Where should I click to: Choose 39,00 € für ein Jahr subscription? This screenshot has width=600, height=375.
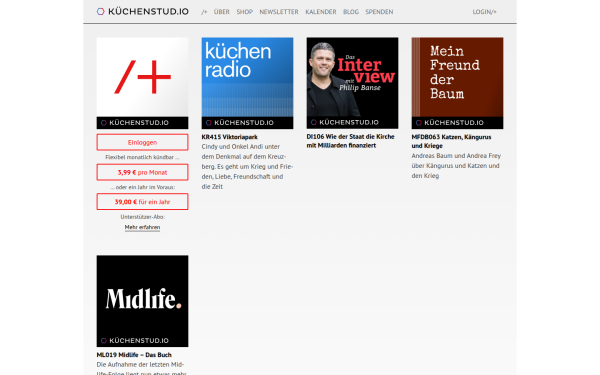click(142, 202)
